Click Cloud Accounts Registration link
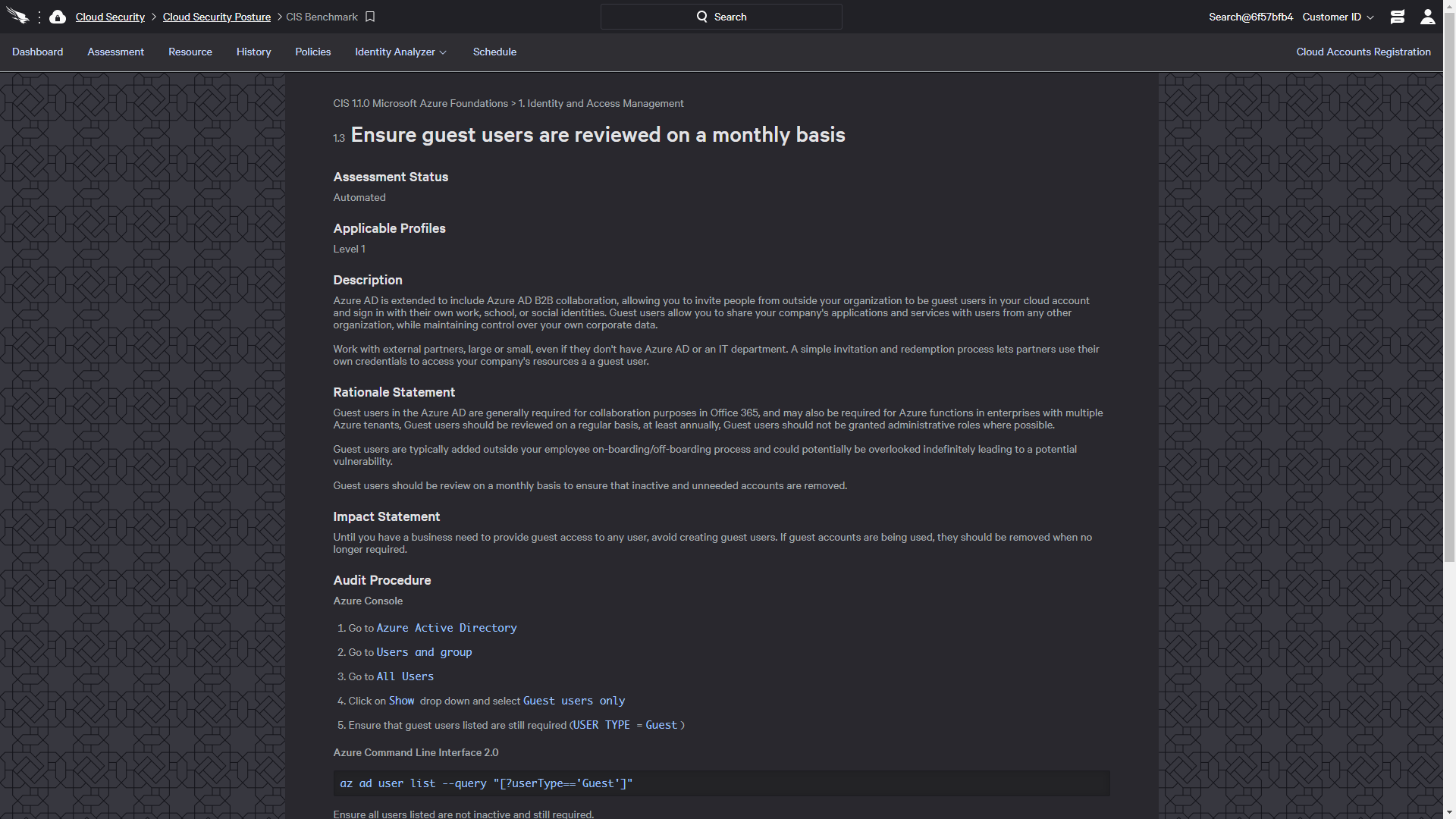Image resolution: width=1456 pixels, height=819 pixels. [1363, 52]
